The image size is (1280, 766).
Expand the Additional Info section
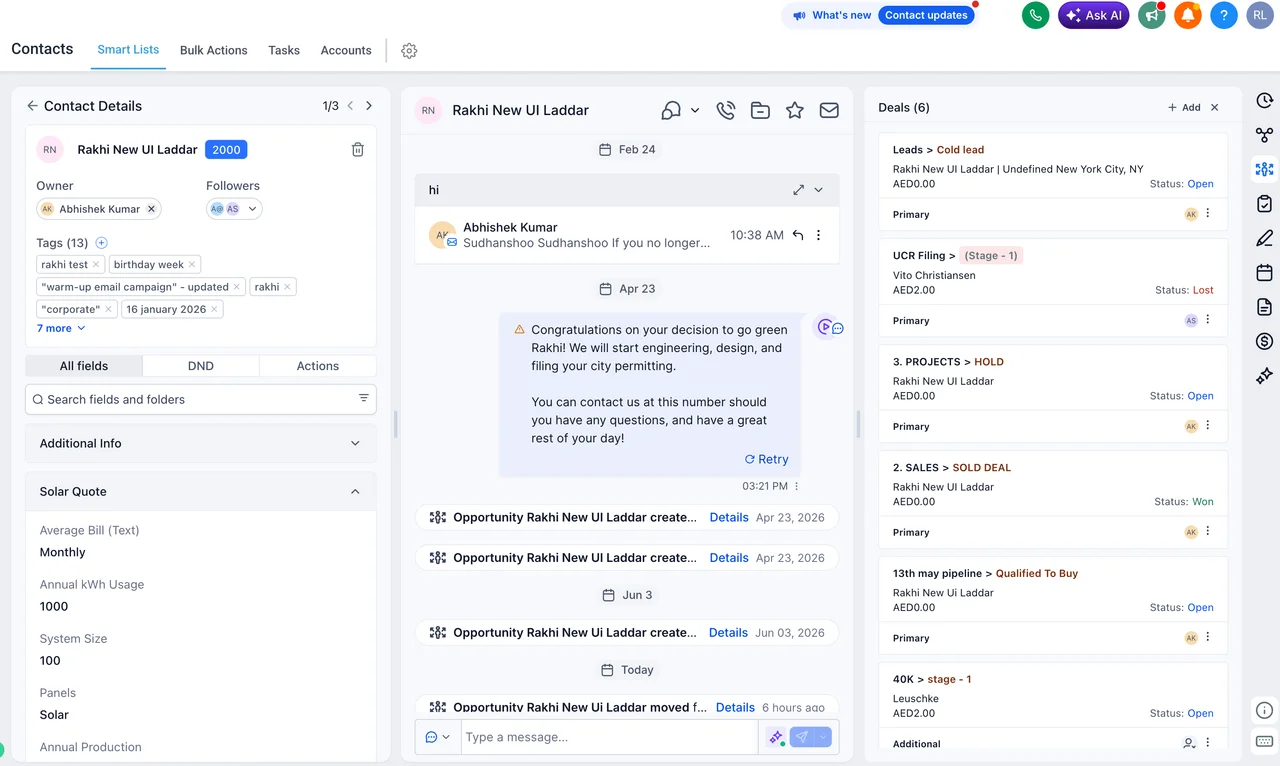tap(200, 443)
